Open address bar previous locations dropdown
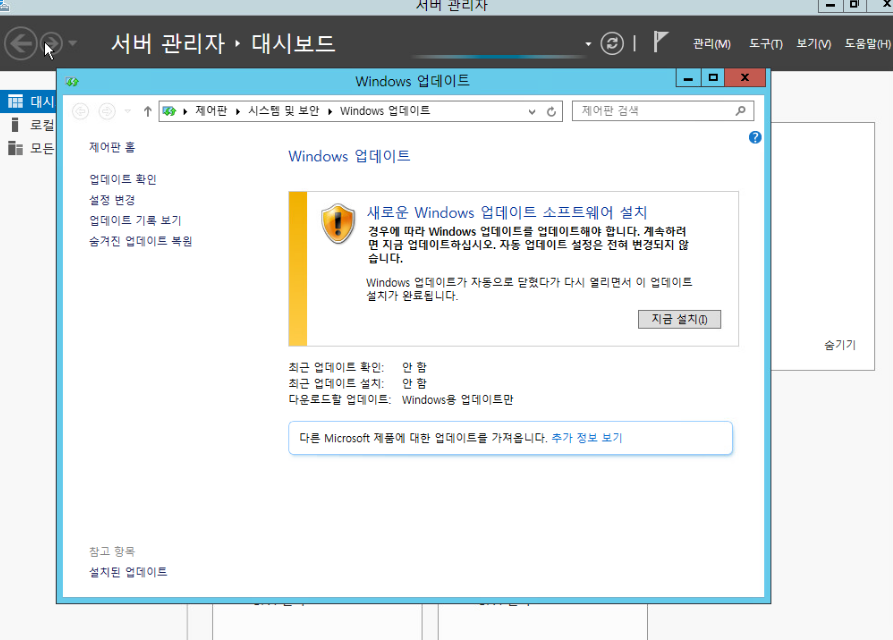The width and height of the screenshot is (893, 640). point(532,112)
